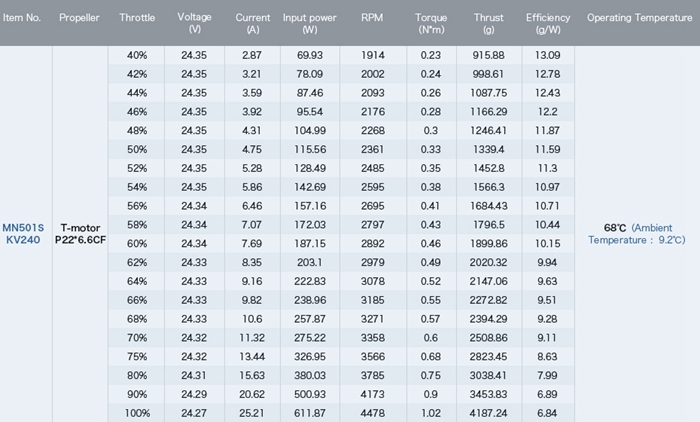Click the RPM column header

click(373, 18)
